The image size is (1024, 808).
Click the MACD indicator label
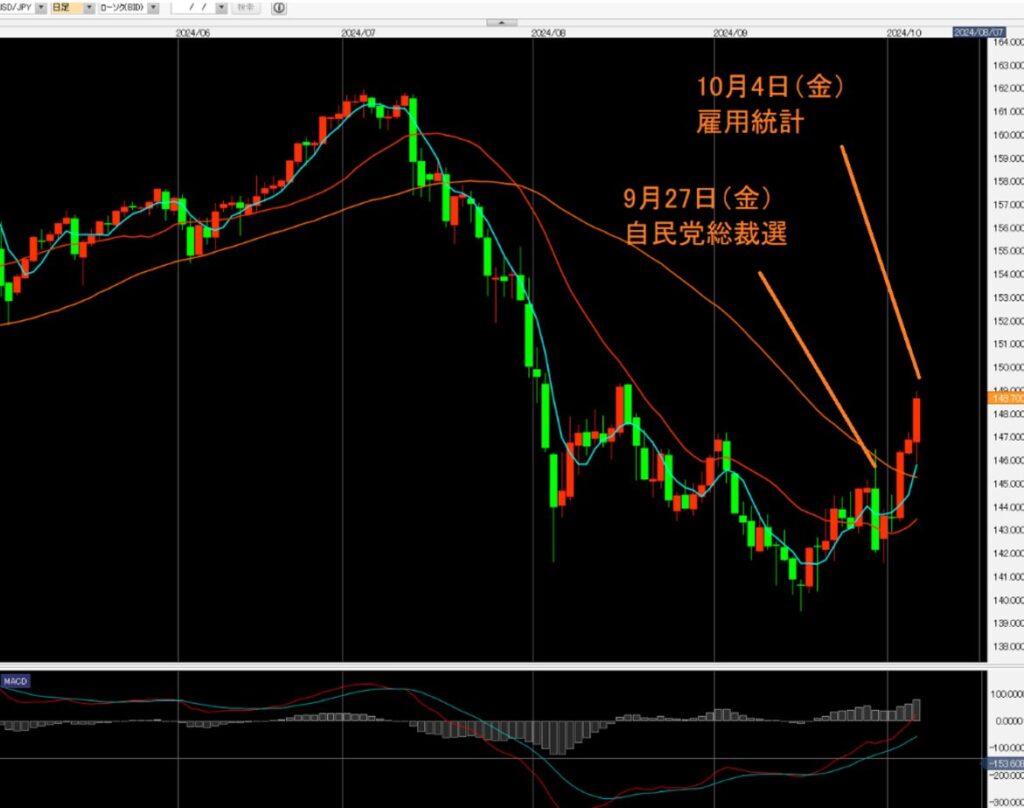15,681
